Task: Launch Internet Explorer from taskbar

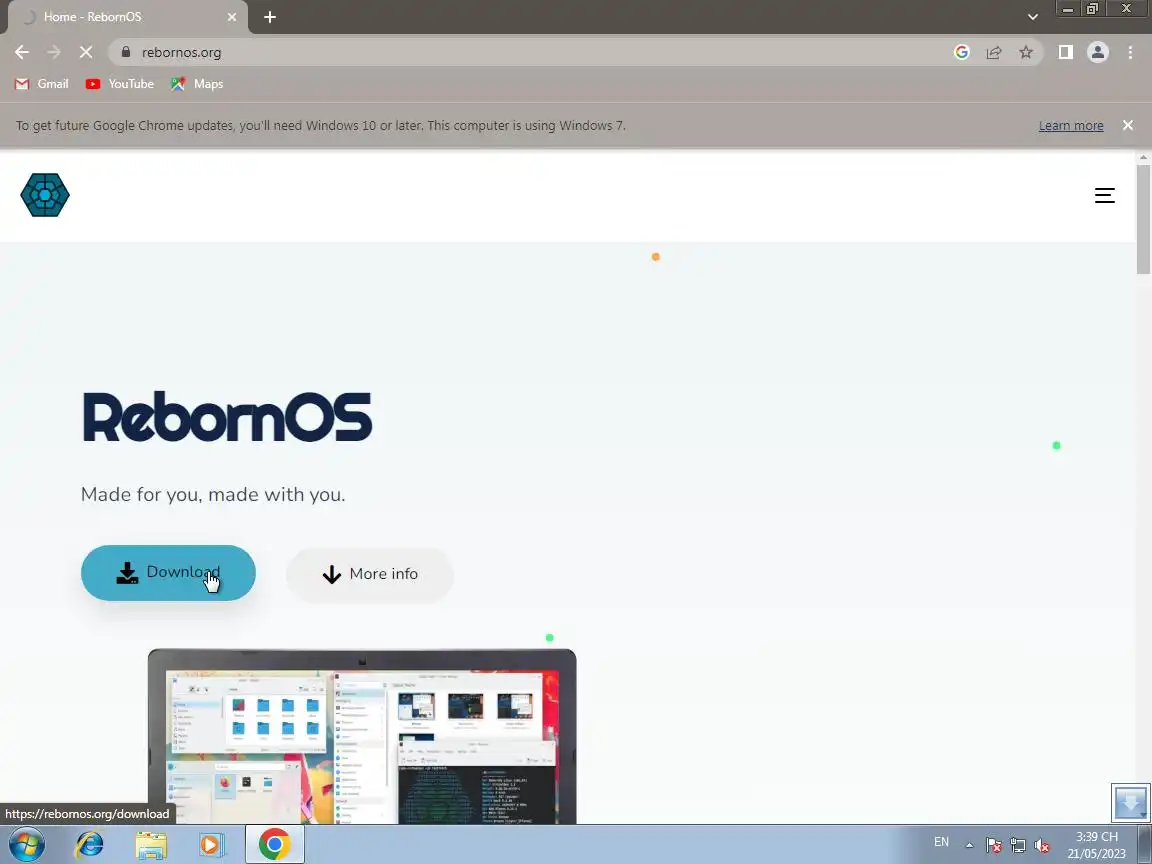Action: pyautogui.click(x=89, y=845)
